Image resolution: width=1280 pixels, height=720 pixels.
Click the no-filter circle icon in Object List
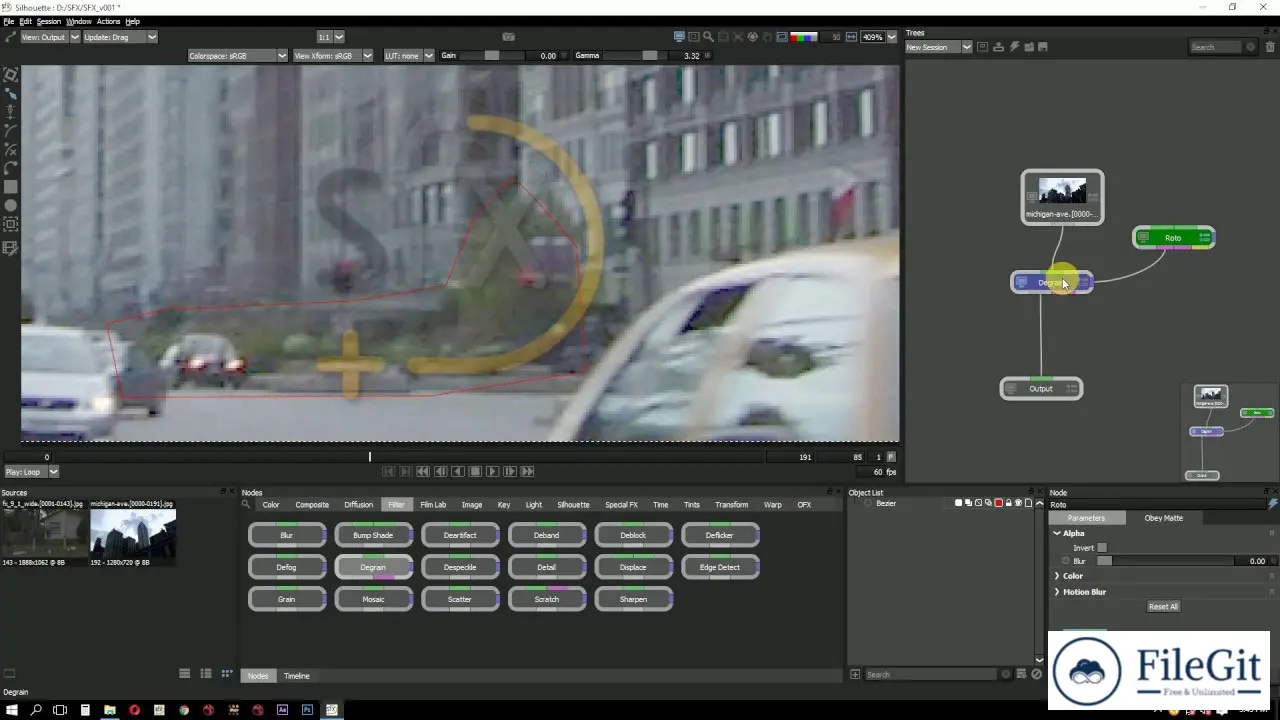click(x=1036, y=675)
